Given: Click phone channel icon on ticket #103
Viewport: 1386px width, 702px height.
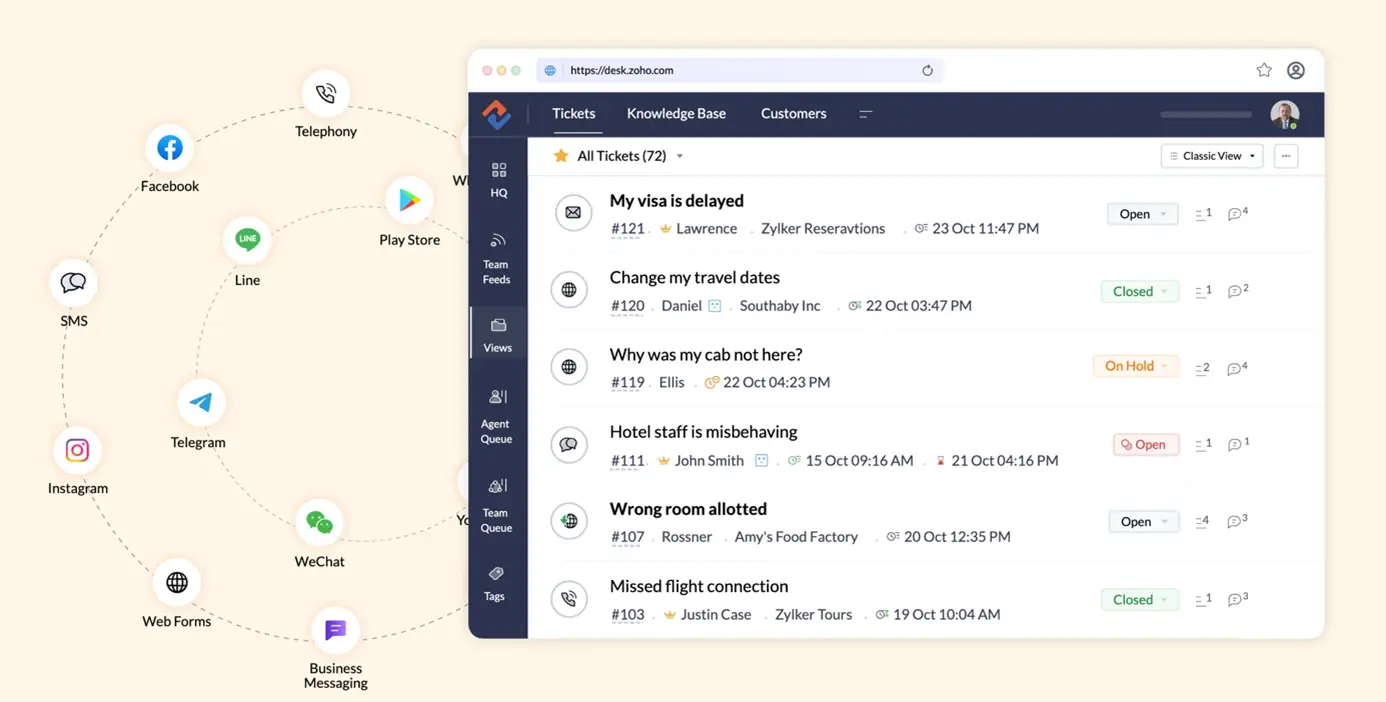Looking at the screenshot, I should click(569, 598).
